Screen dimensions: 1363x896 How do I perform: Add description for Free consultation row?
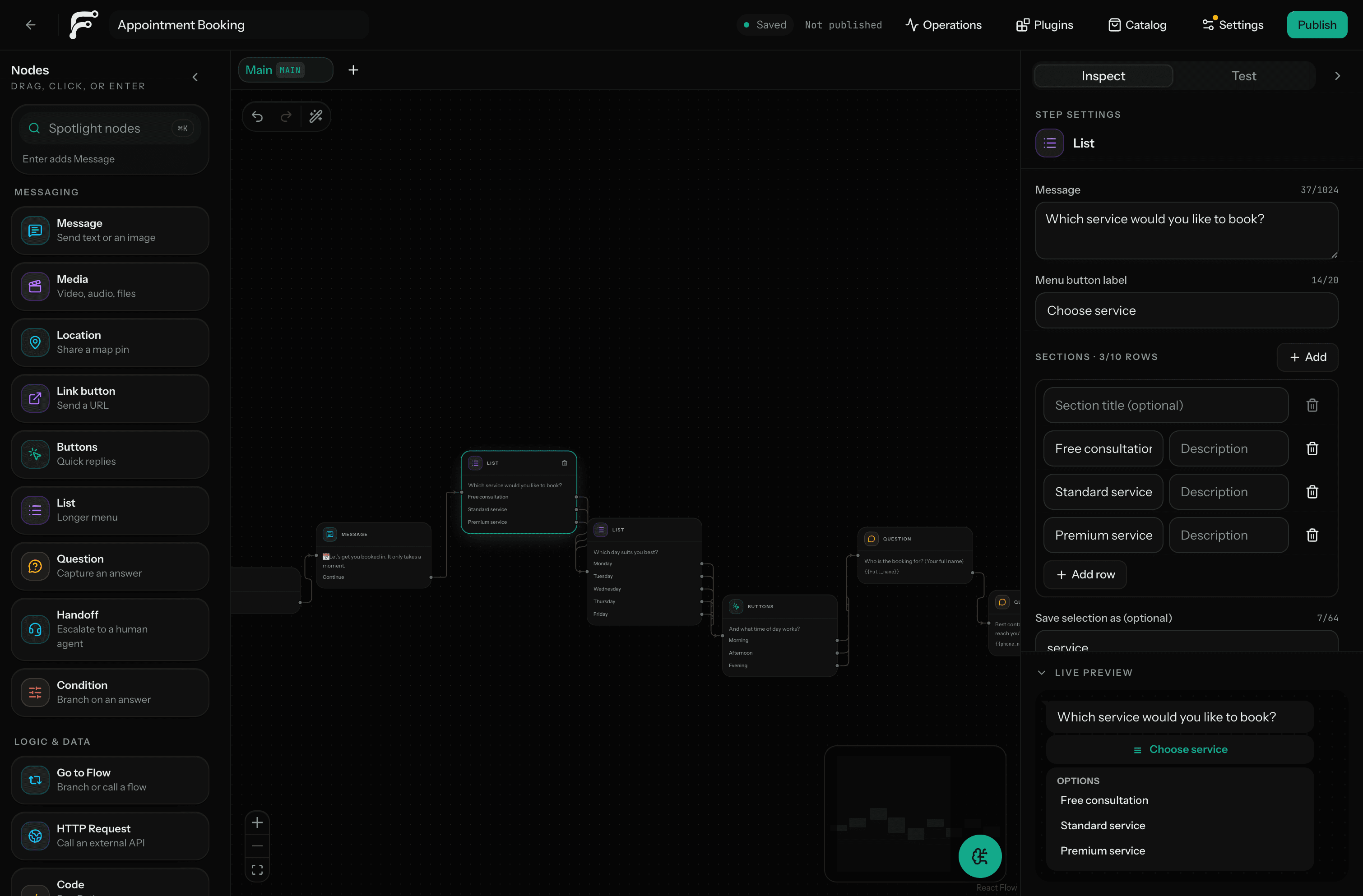pyautogui.click(x=1229, y=448)
